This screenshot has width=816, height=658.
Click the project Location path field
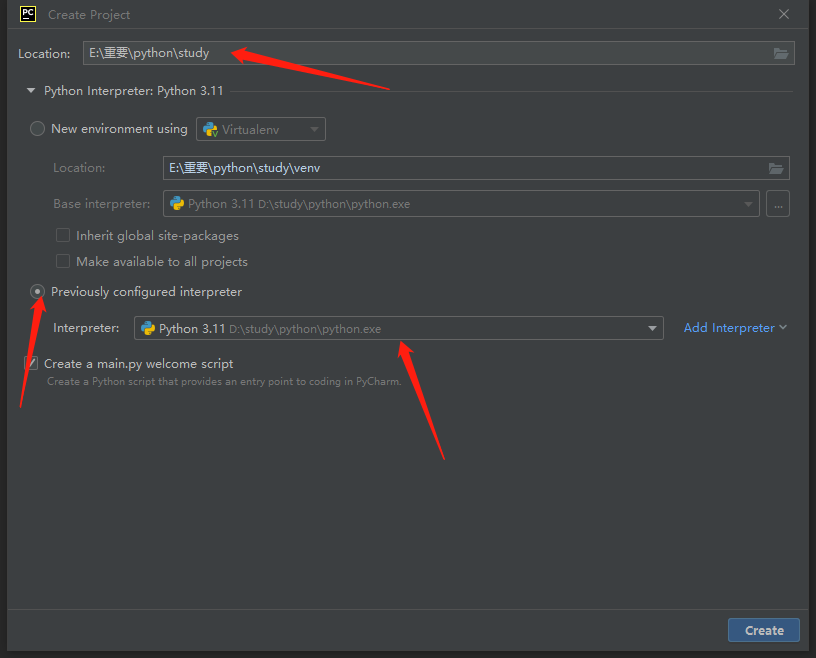[x=438, y=53]
